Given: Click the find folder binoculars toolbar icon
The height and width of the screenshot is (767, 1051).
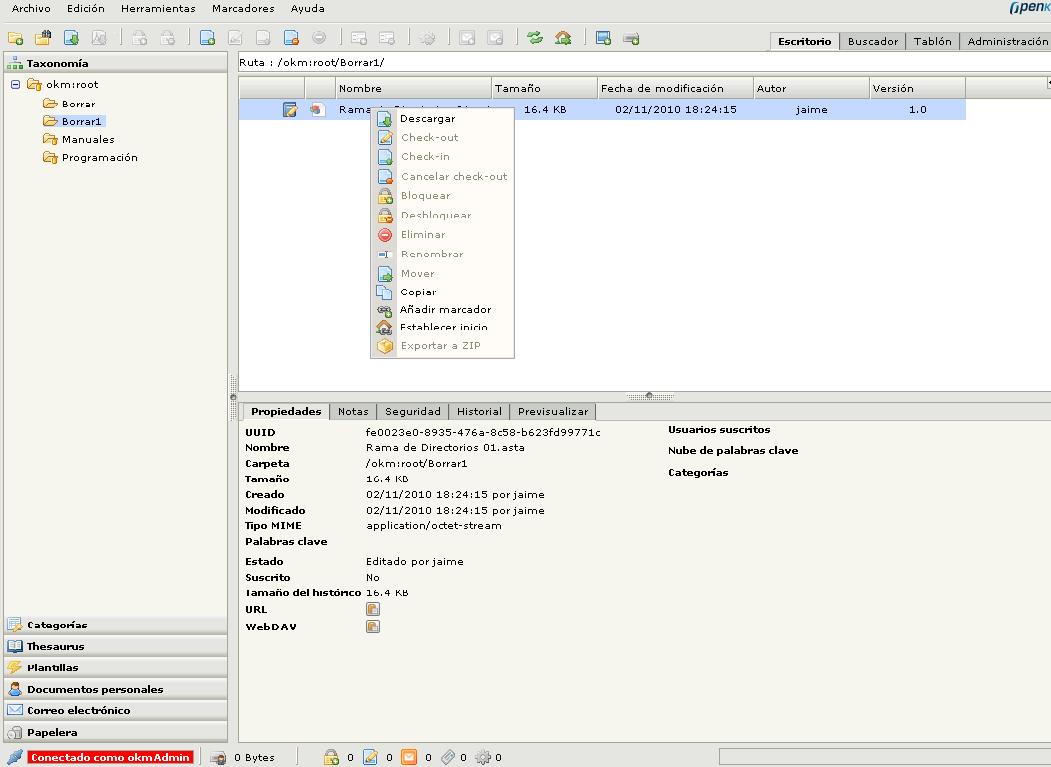Looking at the screenshot, I should click(x=44, y=38).
